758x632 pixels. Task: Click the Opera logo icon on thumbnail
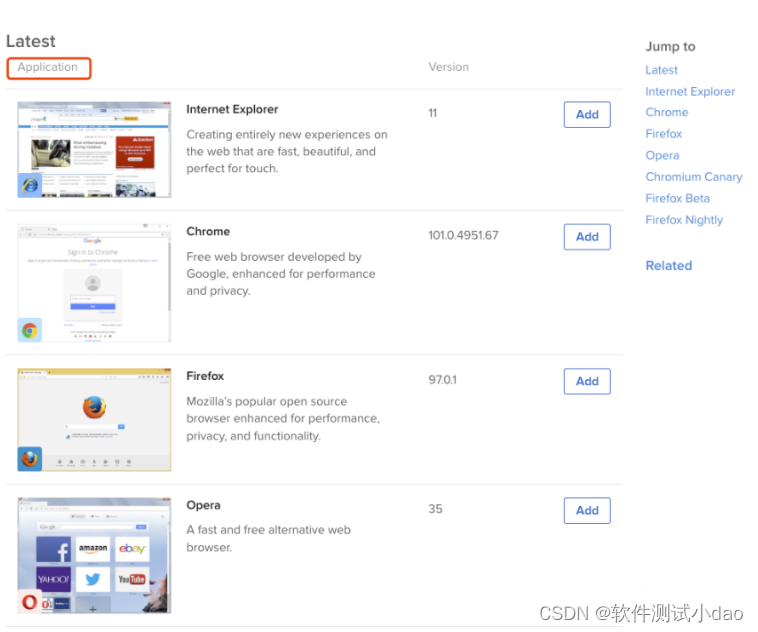tap(30, 602)
